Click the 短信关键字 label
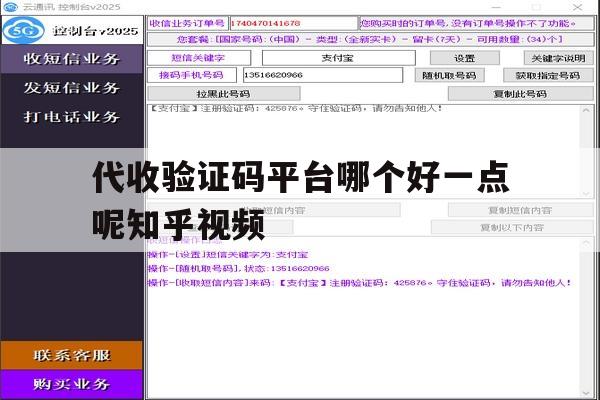600x400 pixels. tap(199, 58)
